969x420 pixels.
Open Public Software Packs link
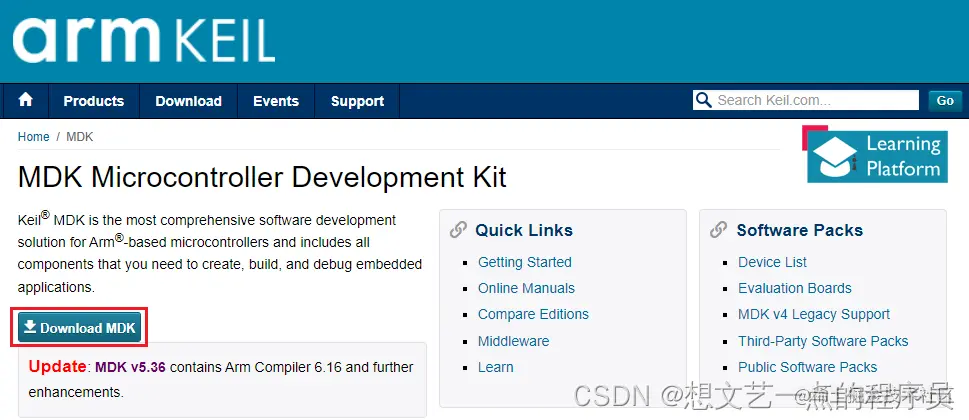pos(808,367)
